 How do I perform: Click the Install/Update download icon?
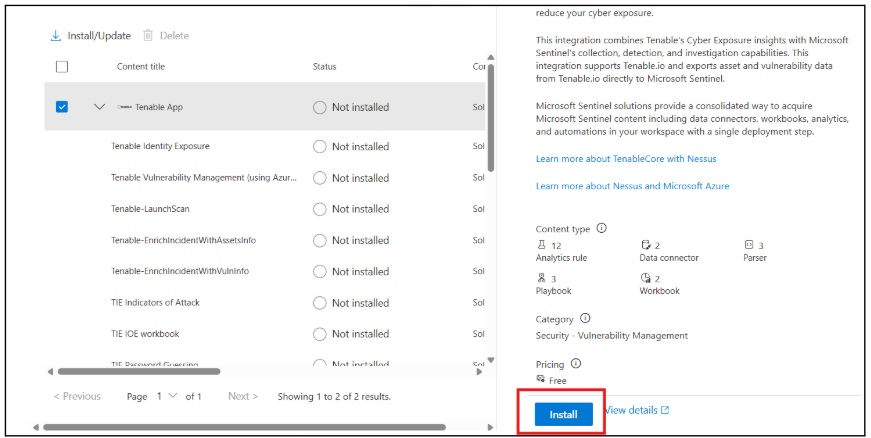56,36
